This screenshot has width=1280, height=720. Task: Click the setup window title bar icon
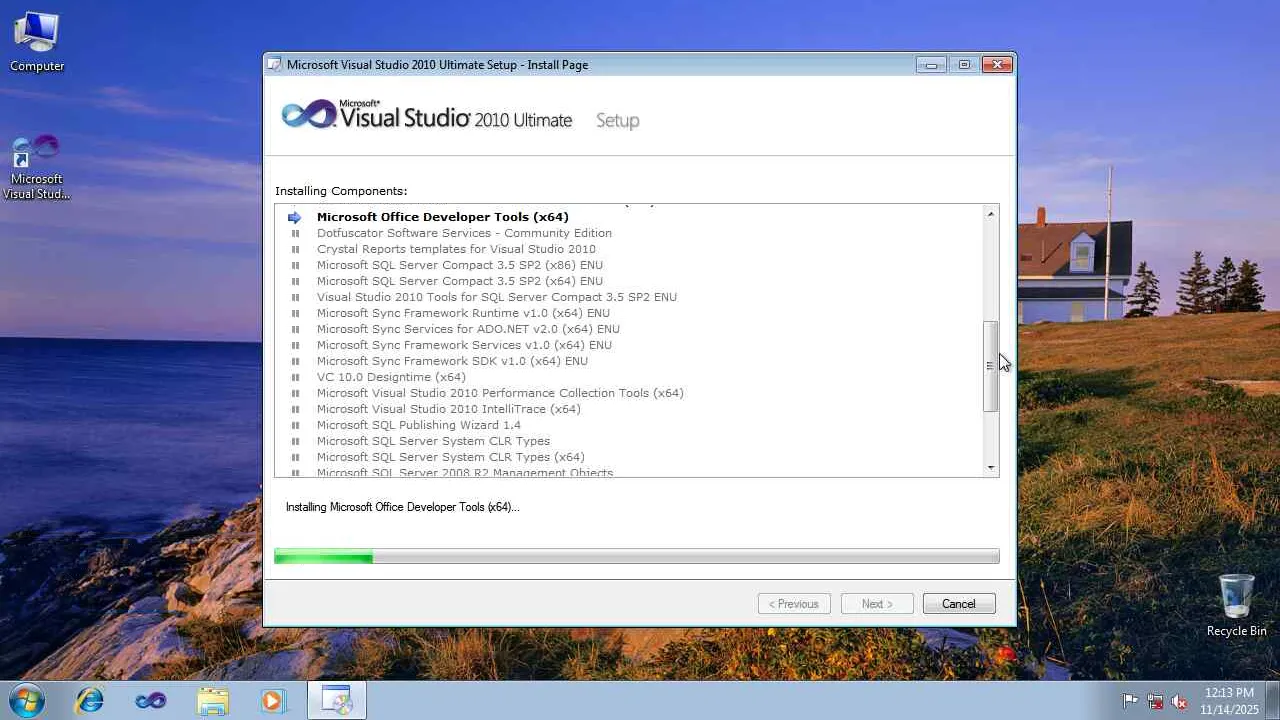(275, 65)
